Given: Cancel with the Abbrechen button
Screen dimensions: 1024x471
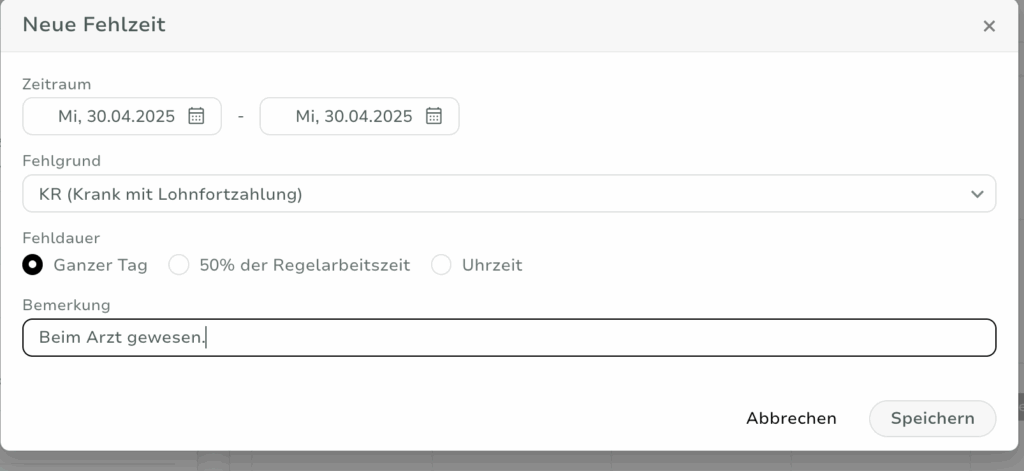Looking at the screenshot, I should point(791,419).
